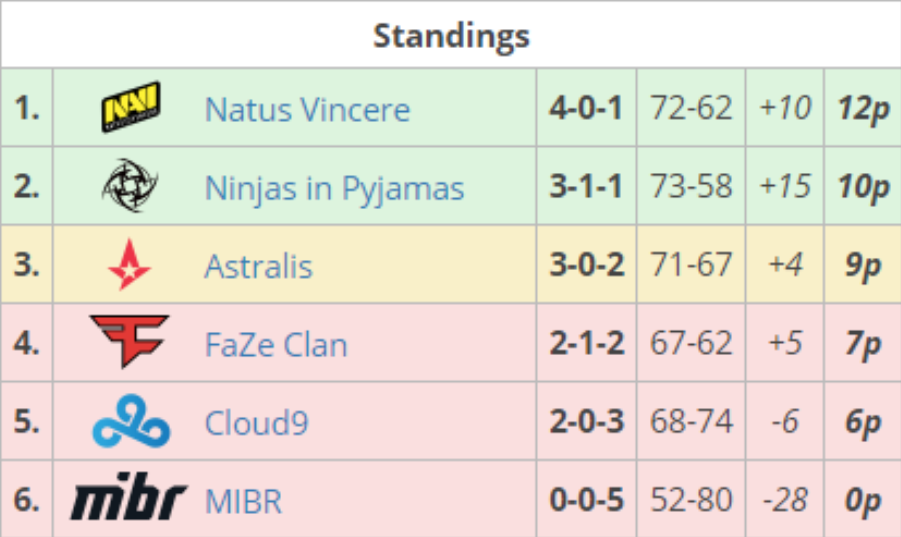Open the Astralis team link

tap(258, 266)
